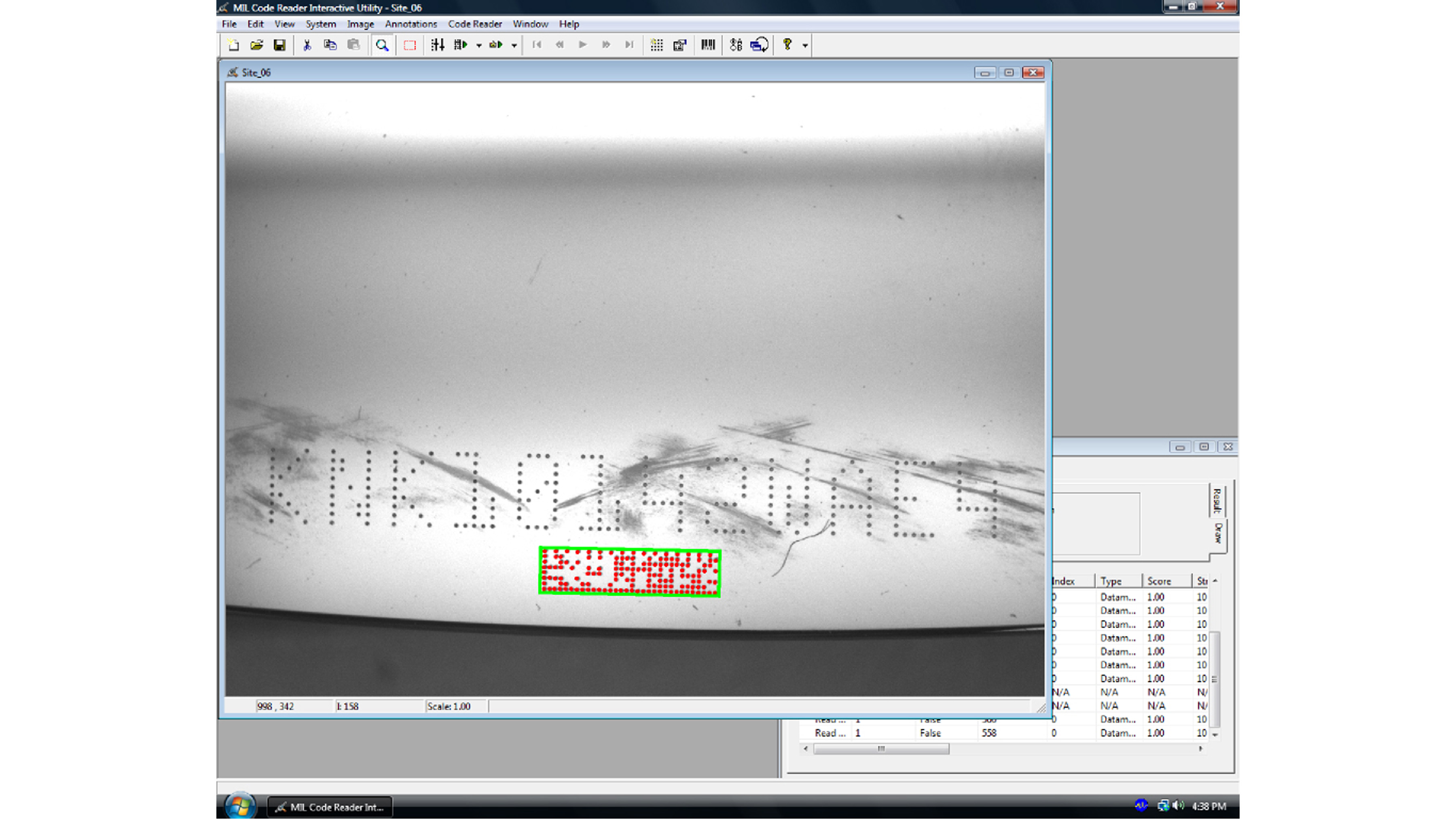Image resolution: width=1456 pixels, height=819 pixels.
Task: Open a saved image file
Action: (x=256, y=45)
